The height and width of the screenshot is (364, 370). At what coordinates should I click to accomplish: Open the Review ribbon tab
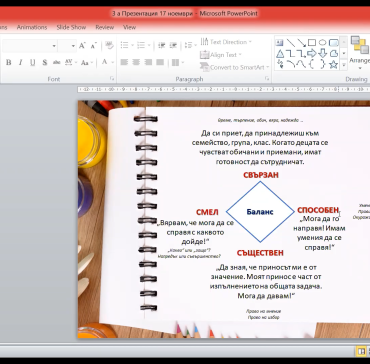pyautogui.click(x=105, y=27)
